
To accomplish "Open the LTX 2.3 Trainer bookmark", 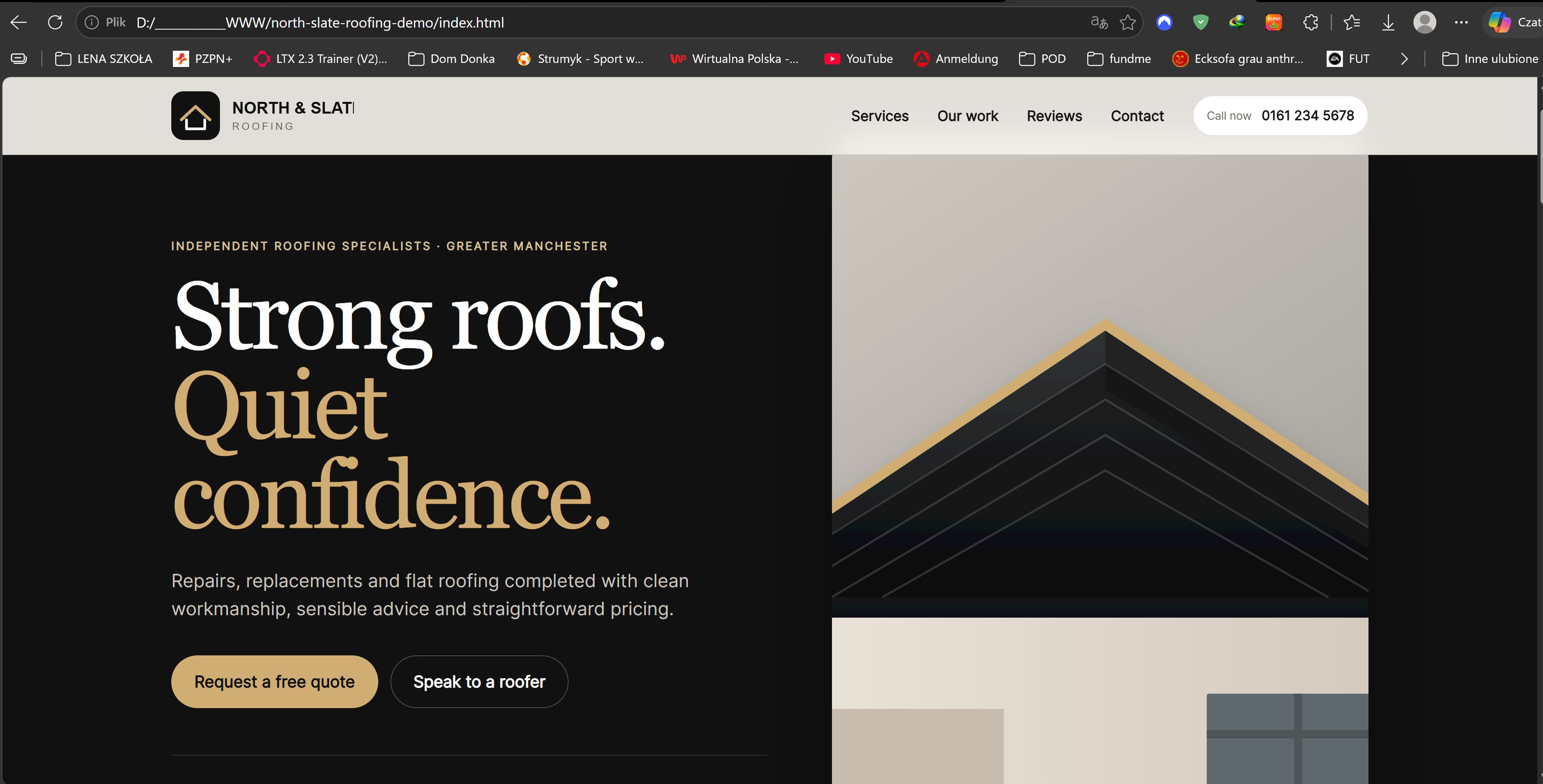I will point(321,59).
